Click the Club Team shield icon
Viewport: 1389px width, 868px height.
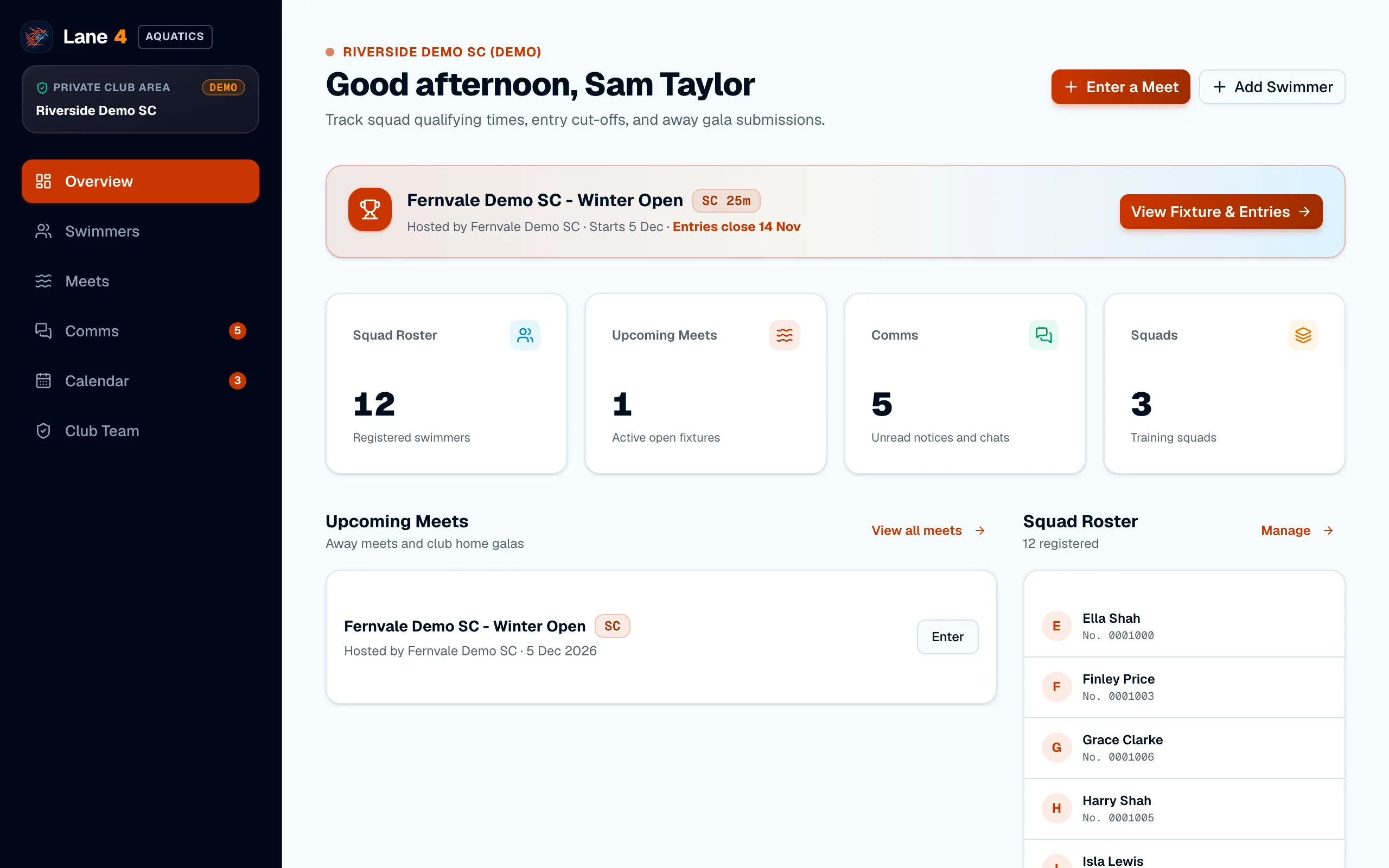43,431
